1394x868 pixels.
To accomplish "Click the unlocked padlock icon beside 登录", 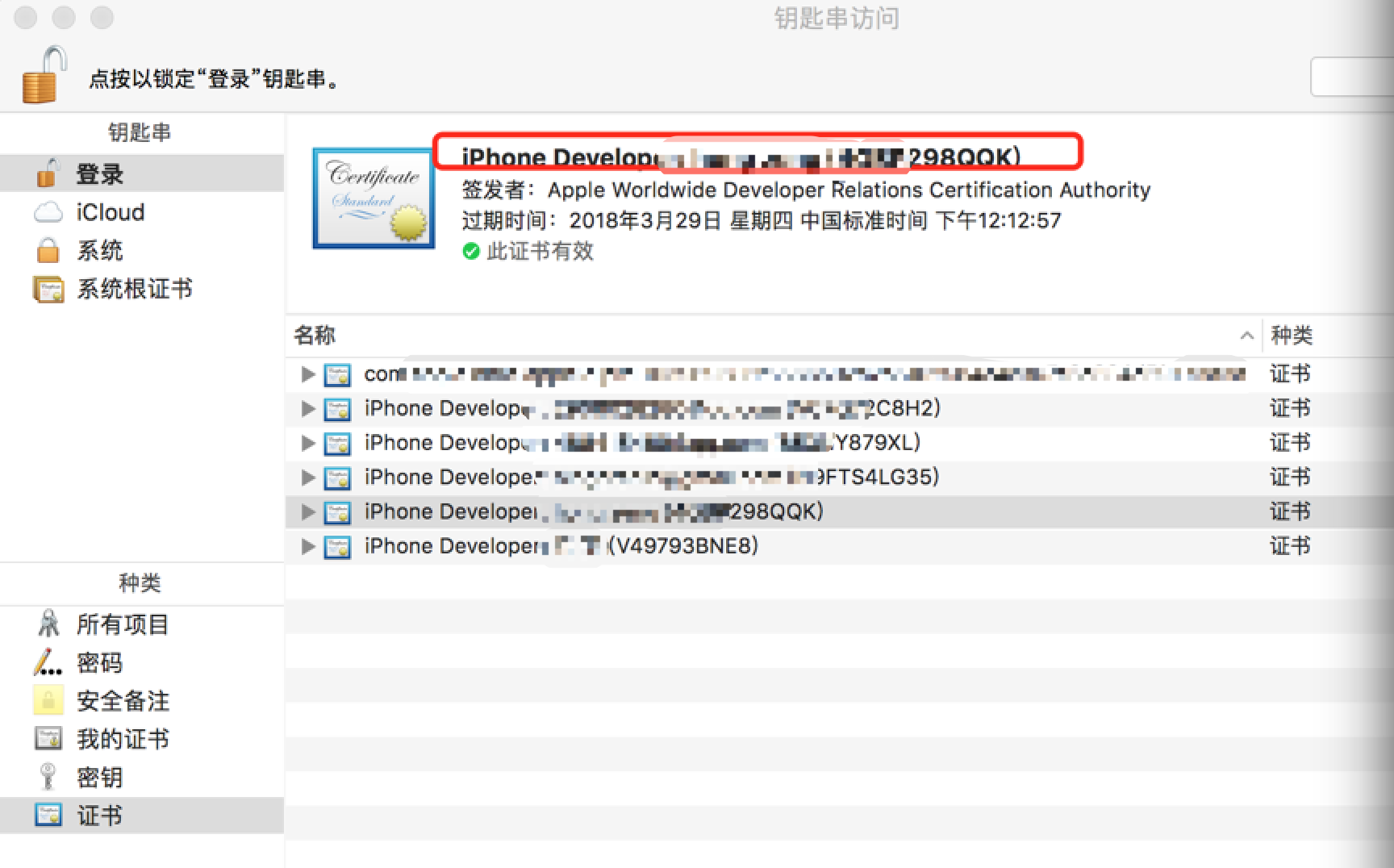I will 48,173.
